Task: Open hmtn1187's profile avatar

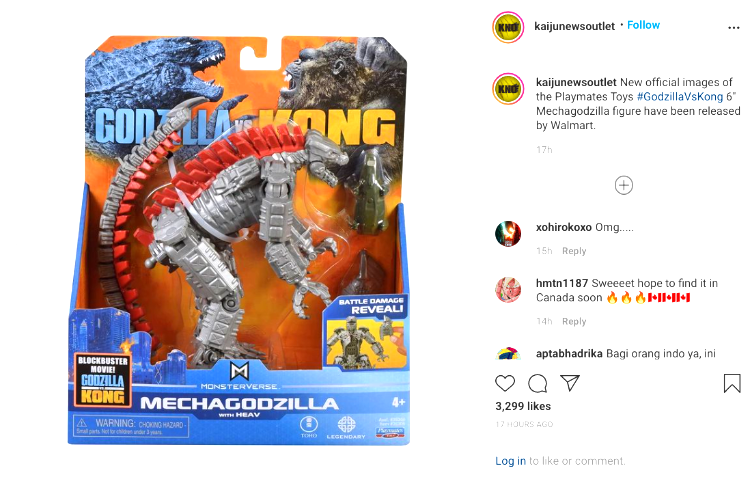Action: 508,290
